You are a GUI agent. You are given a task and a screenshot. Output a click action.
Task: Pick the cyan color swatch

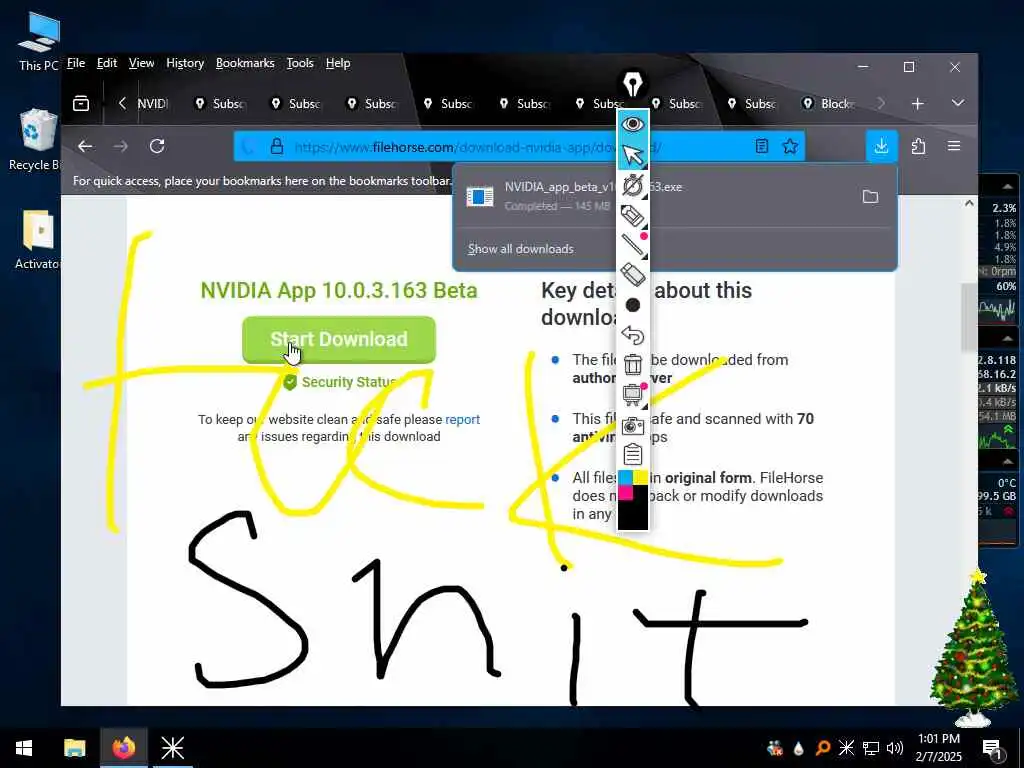tap(625, 477)
